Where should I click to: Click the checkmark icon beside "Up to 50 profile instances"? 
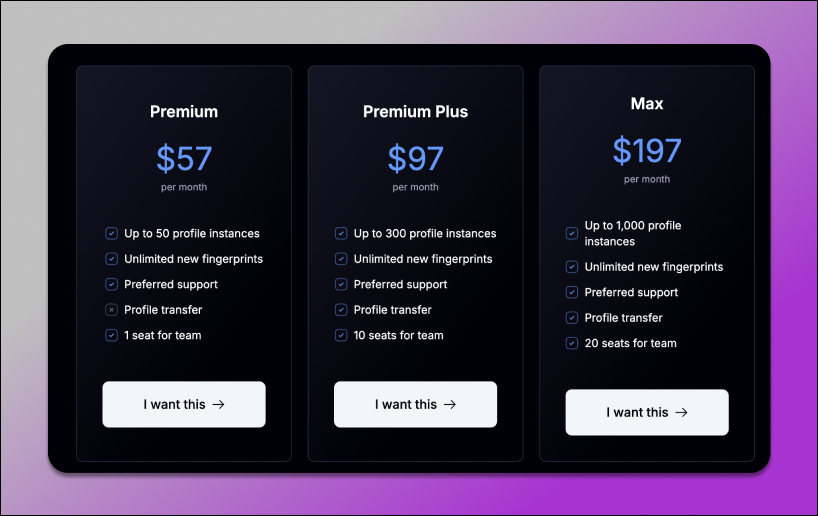(111, 233)
